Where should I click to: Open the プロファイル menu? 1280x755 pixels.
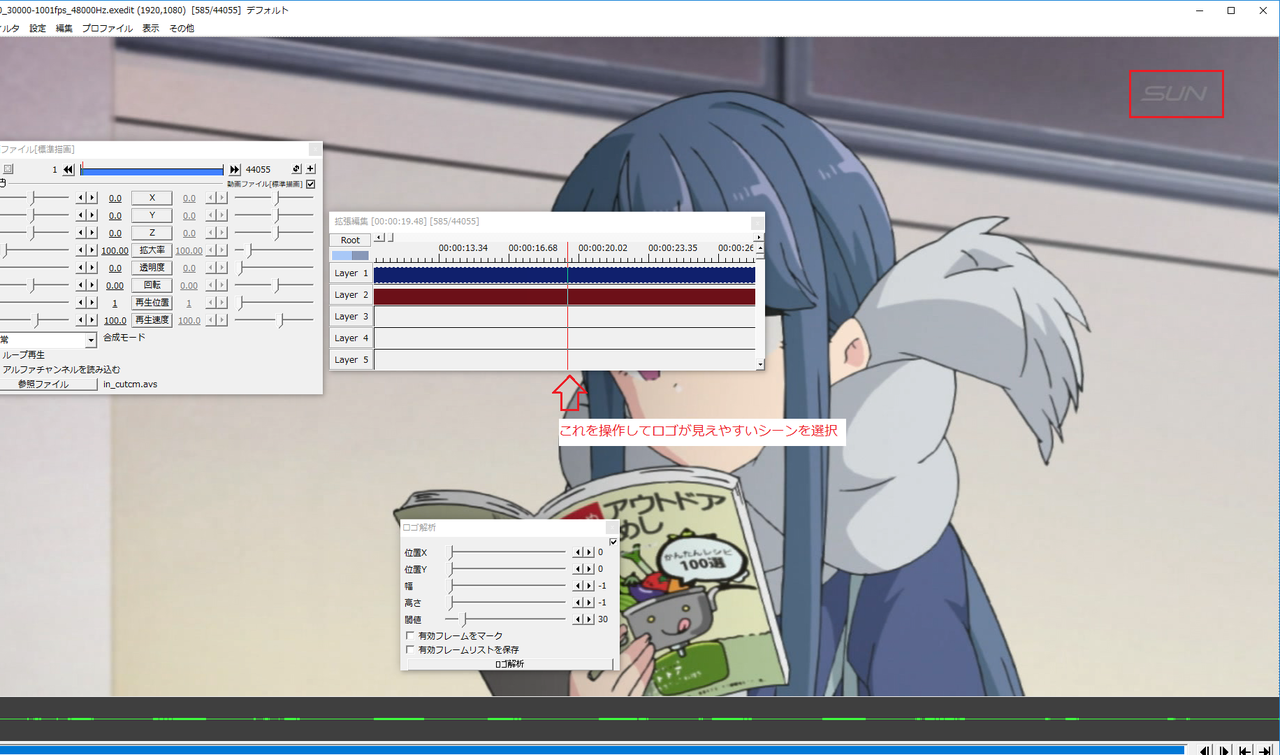[x=107, y=28]
